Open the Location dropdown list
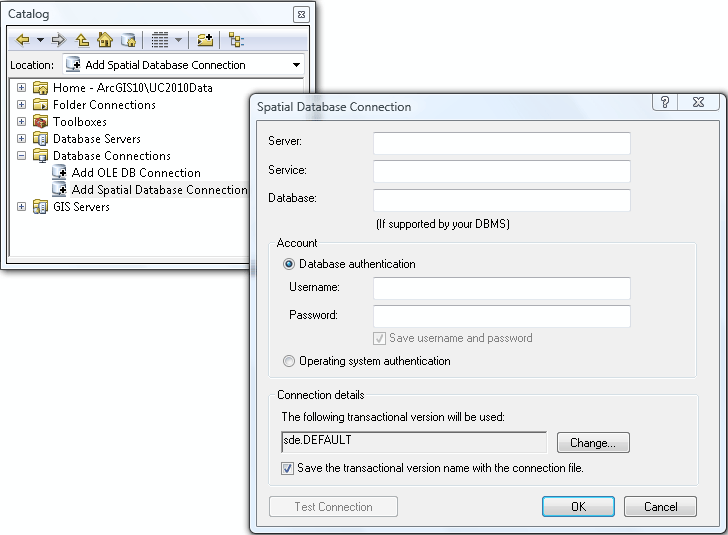728x535 pixels. [x=297, y=65]
